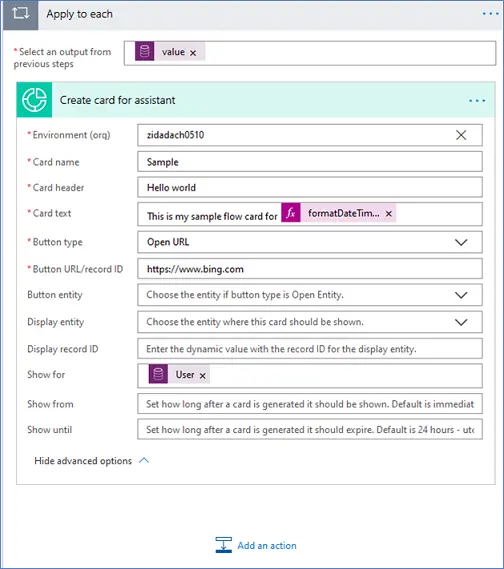Click the Card name field
Screen dimensions: 504x569
(310, 162)
